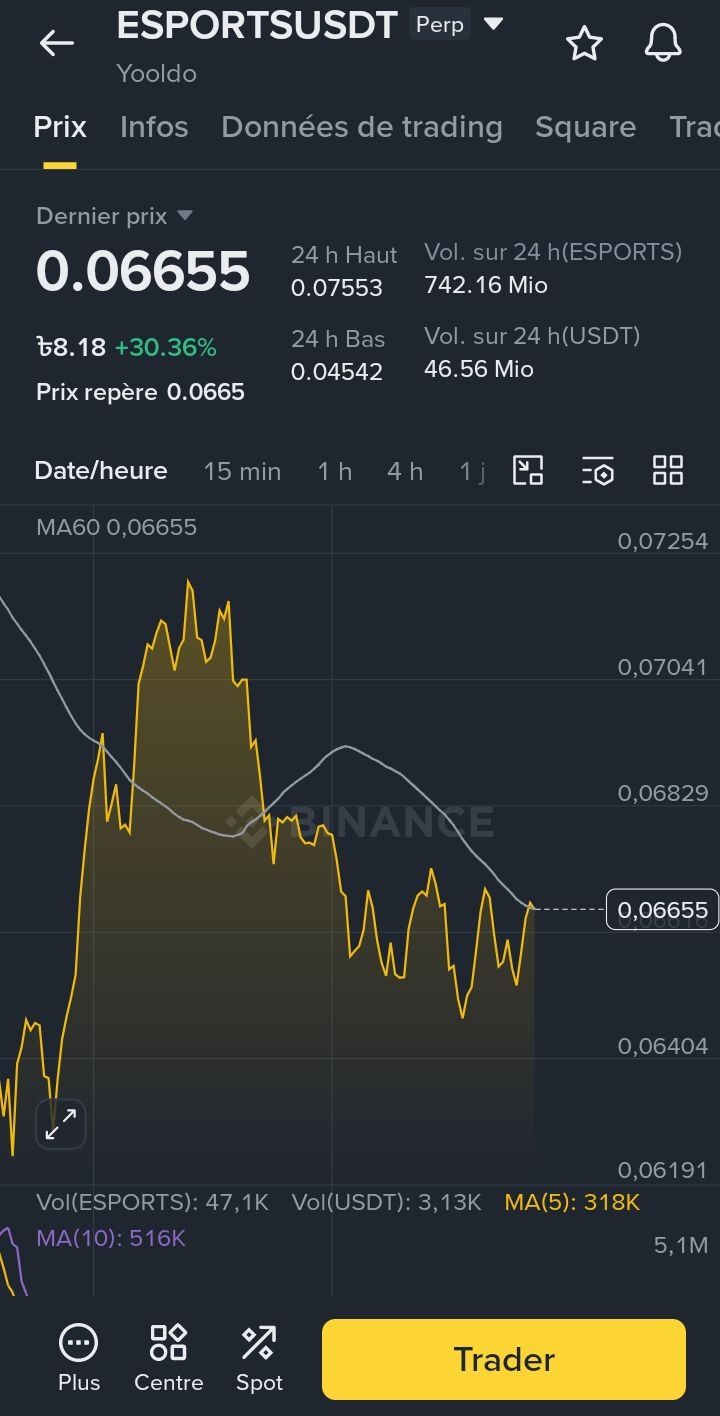This screenshot has height=1416, width=720.
Task: Select the Prix tab
Action: pos(60,127)
